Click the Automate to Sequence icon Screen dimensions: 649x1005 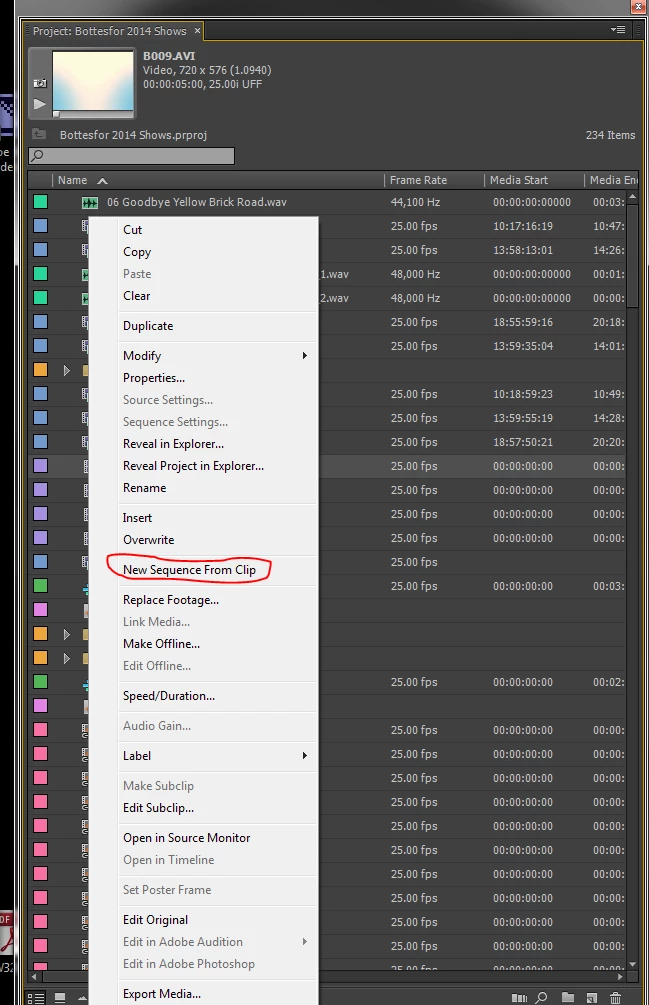point(520,998)
